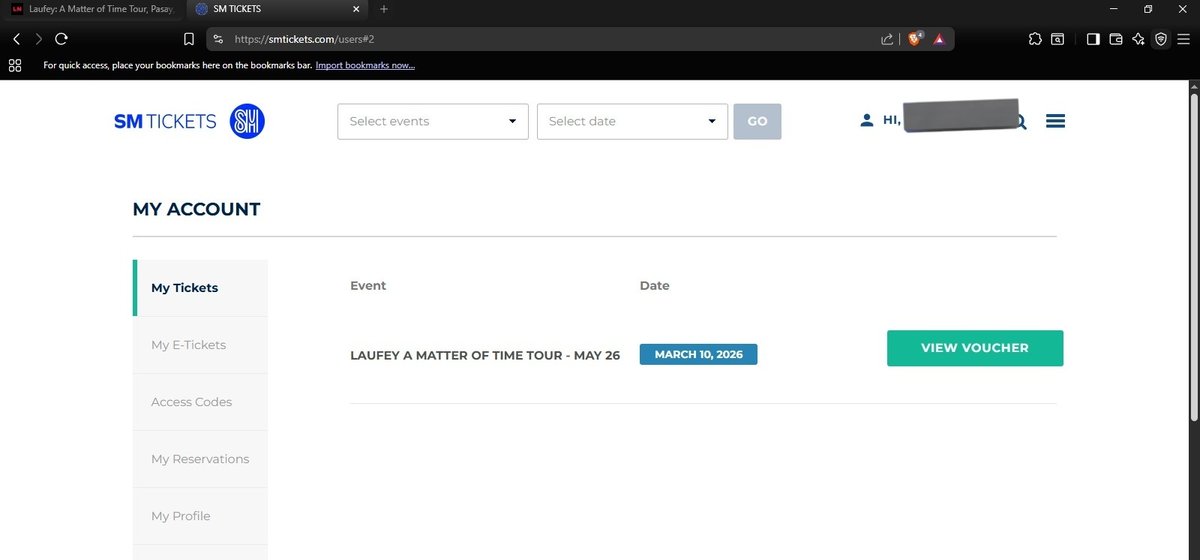Open the extensions puzzle icon
Viewport: 1200px width, 560px height.
pyautogui.click(x=1034, y=39)
